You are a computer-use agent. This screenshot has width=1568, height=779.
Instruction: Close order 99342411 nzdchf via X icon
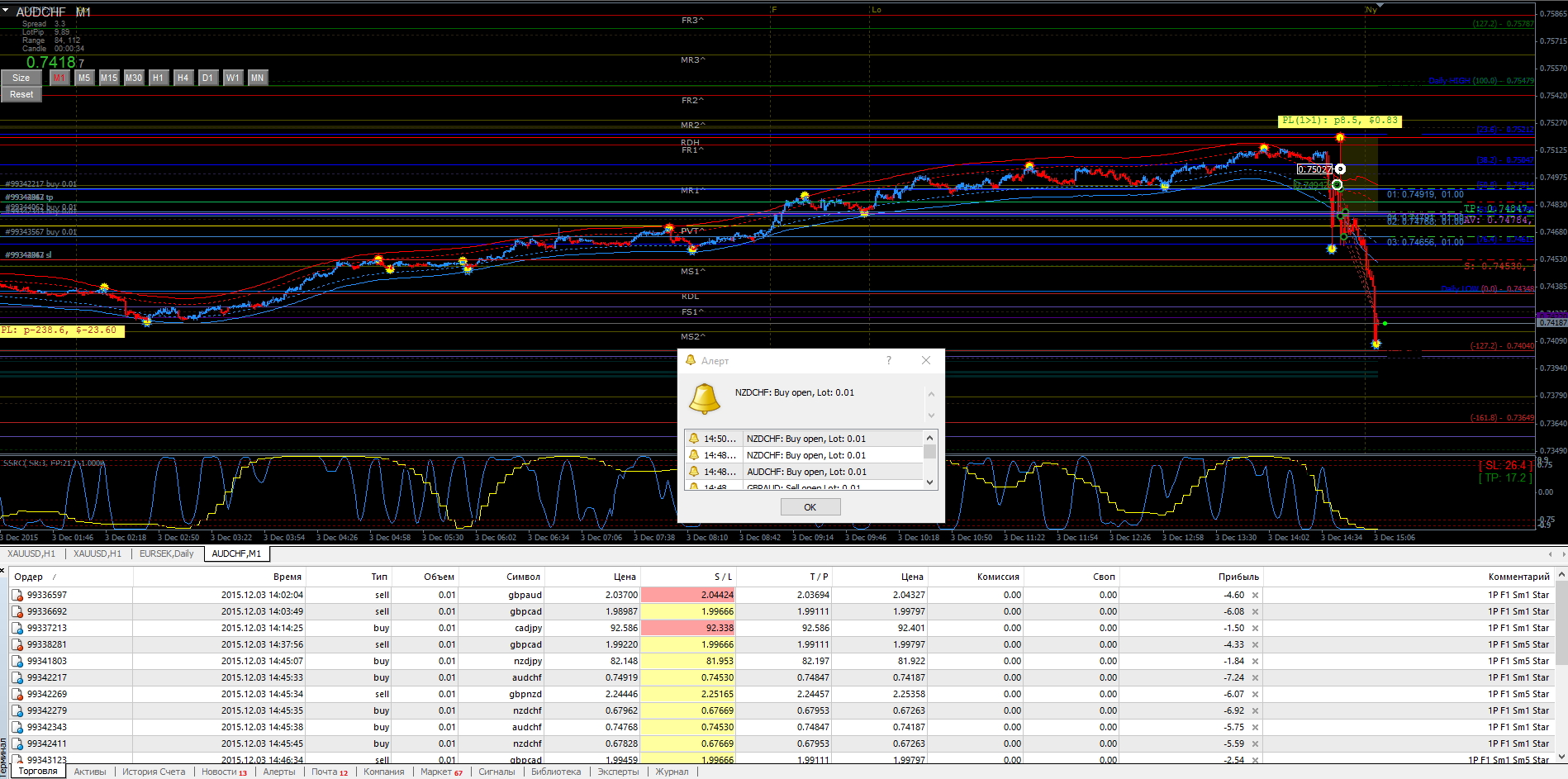[x=1255, y=744]
